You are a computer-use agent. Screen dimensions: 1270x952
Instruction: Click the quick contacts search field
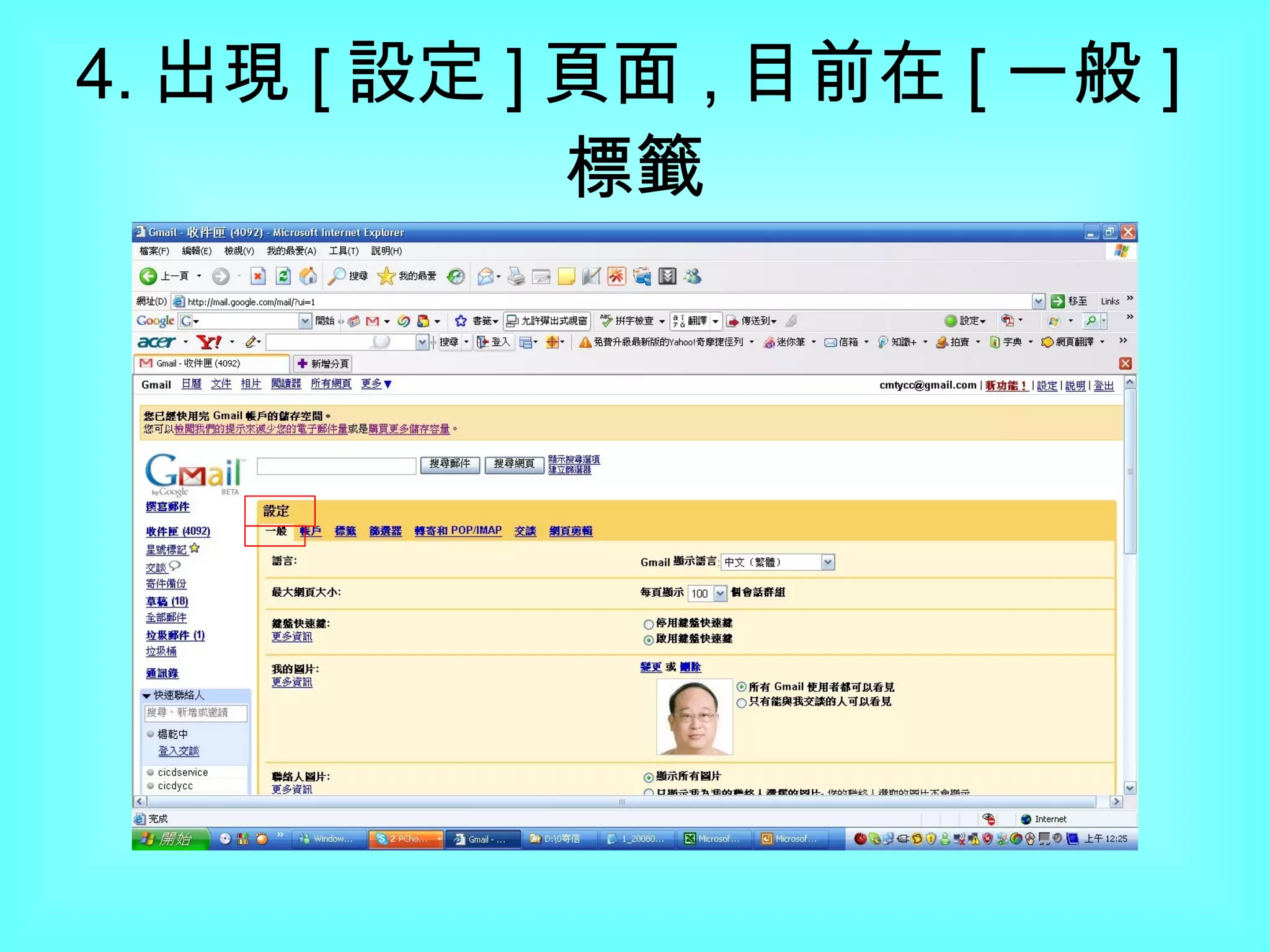tap(196, 713)
